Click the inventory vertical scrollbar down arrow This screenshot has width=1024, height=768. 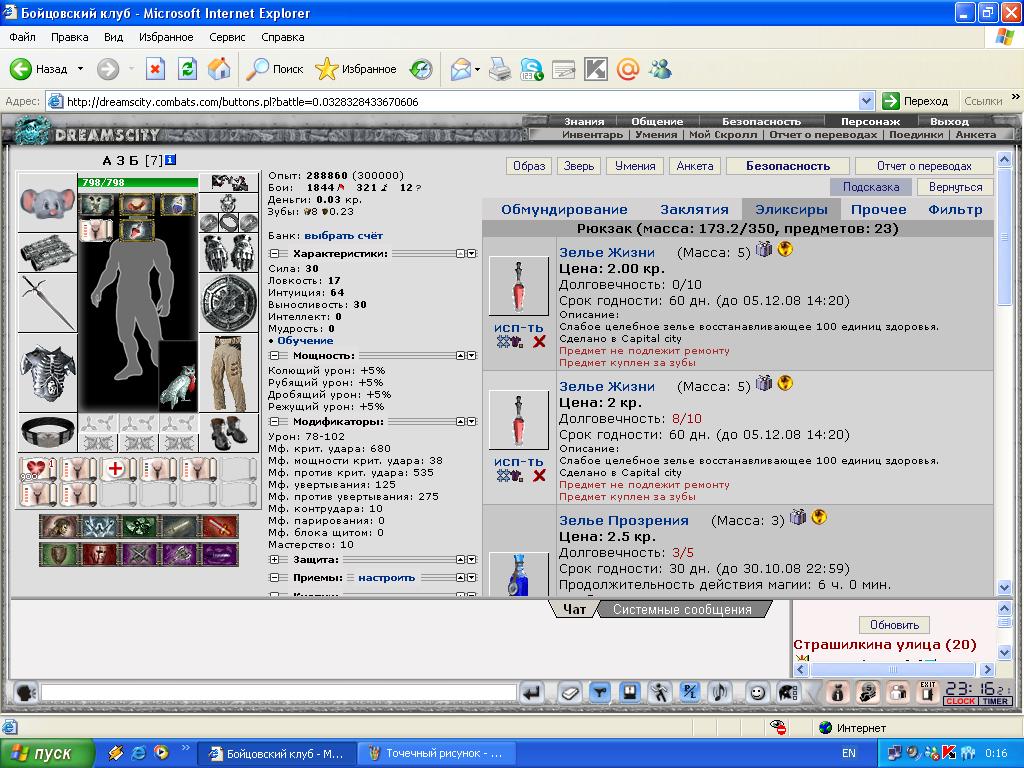coord(1004,588)
